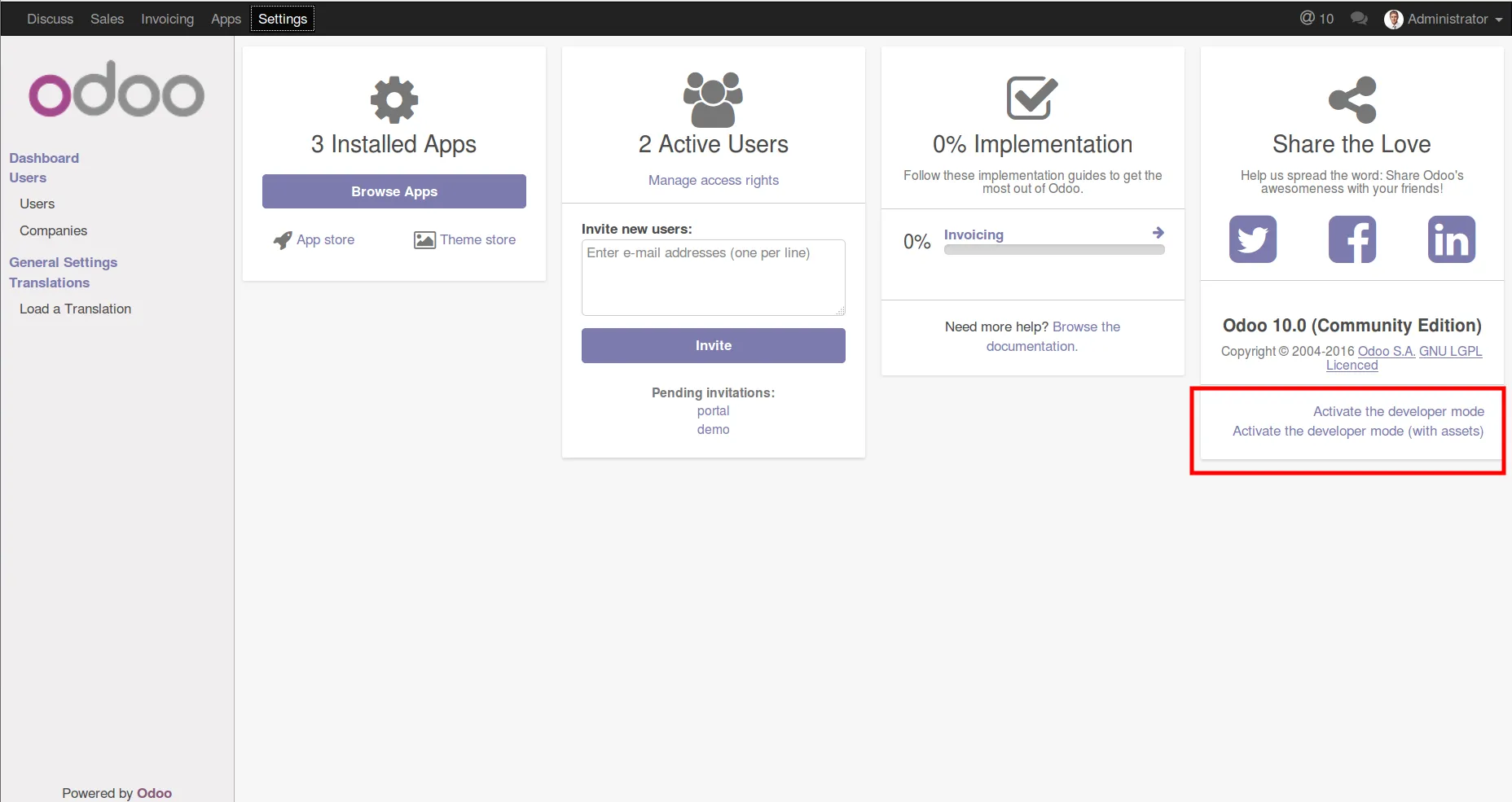1512x802 pixels.
Task: Open the Discuss menu
Action: (x=51, y=19)
